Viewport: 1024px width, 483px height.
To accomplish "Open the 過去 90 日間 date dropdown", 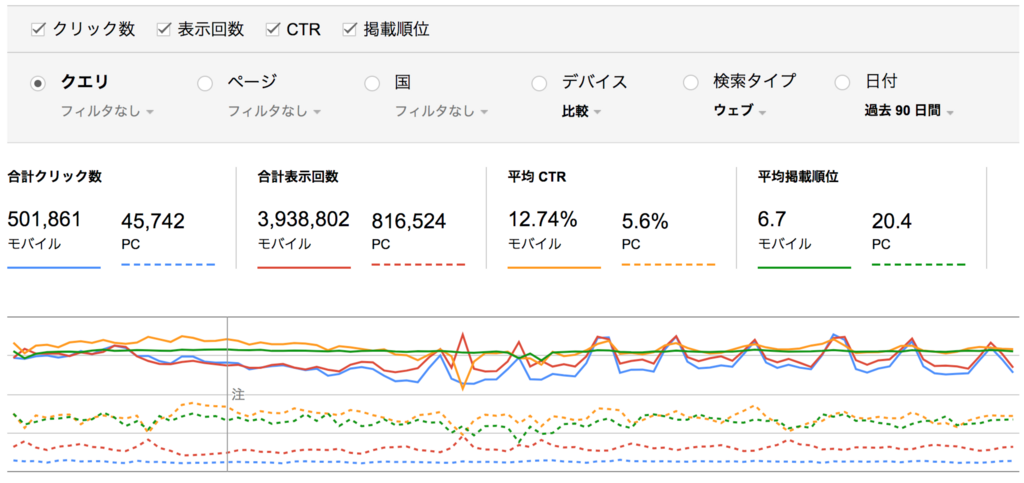I will [x=909, y=112].
